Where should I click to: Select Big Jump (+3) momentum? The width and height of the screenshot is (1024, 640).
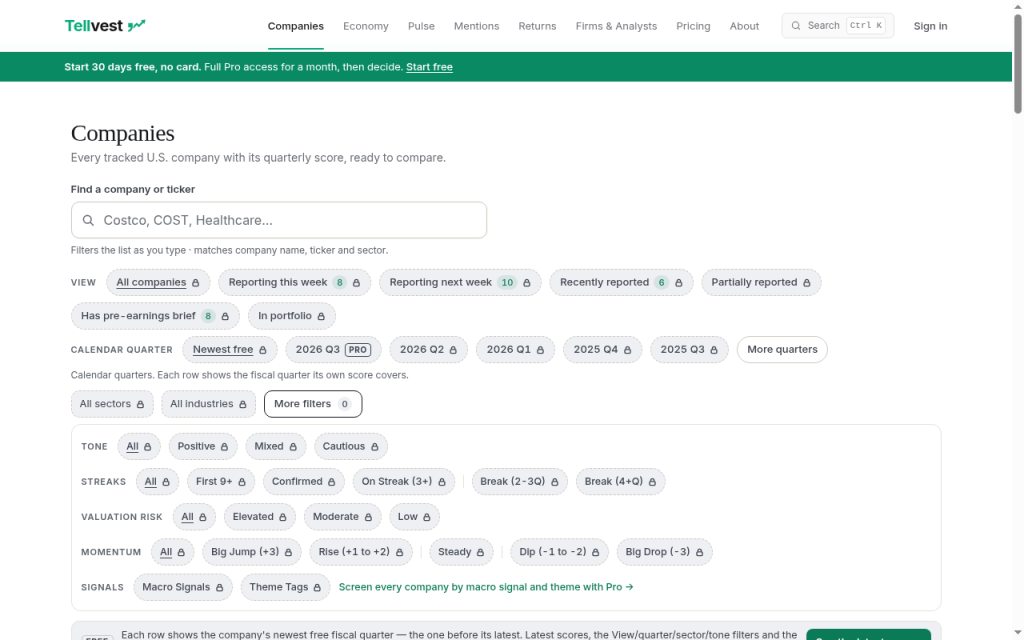click(x=251, y=552)
